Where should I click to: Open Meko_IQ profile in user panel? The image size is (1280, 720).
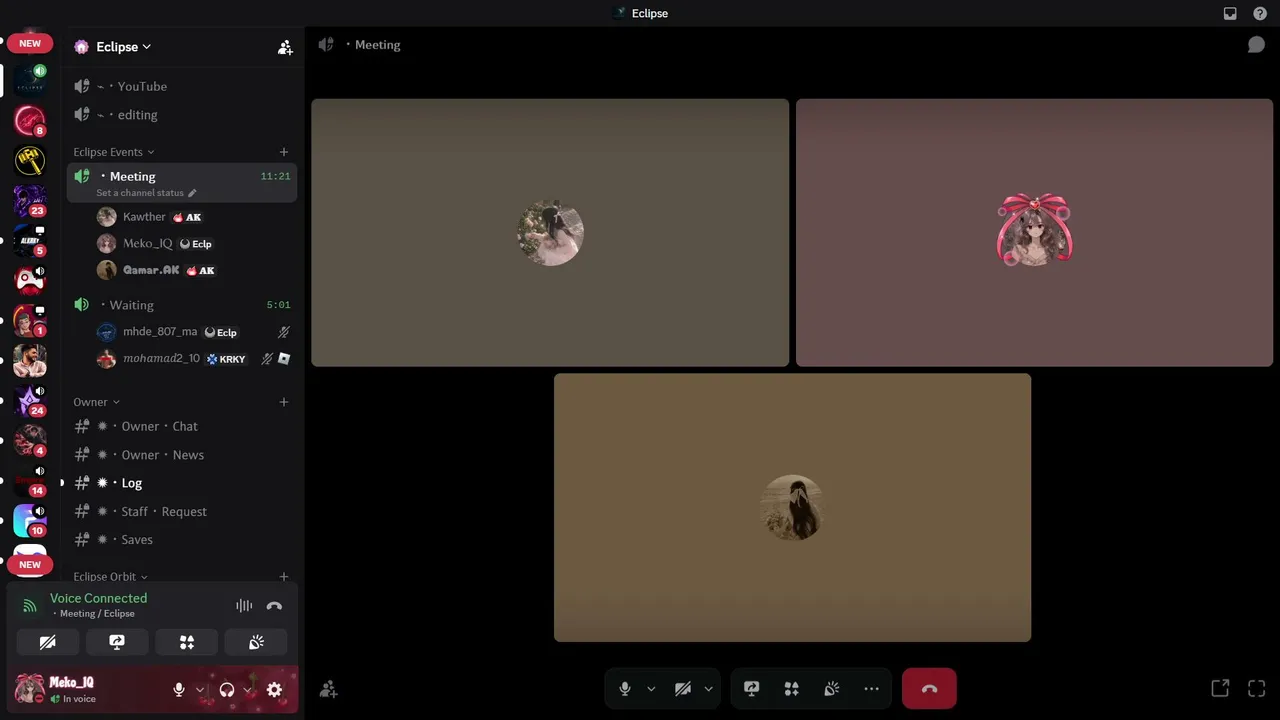tap(85, 690)
